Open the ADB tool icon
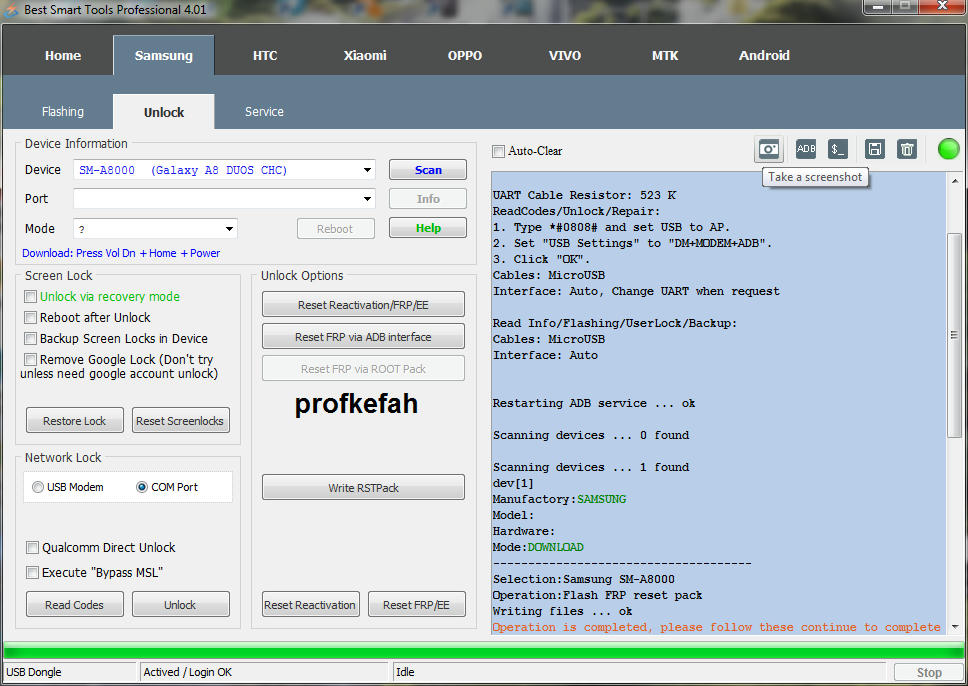The height and width of the screenshot is (686, 968). coord(806,149)
